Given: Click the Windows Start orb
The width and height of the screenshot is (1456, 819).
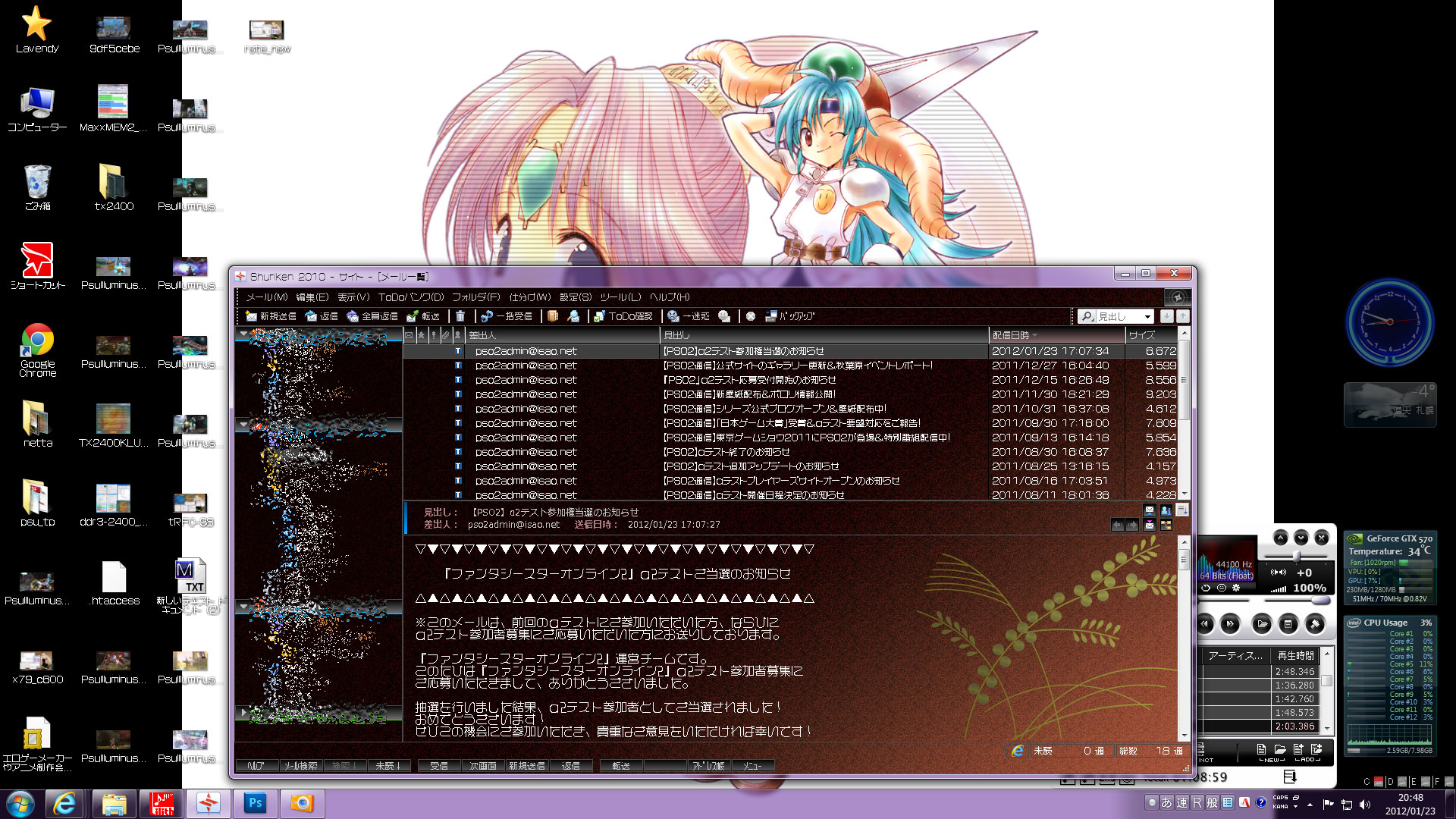Looking at the screenshot, I should coord(20,803).
